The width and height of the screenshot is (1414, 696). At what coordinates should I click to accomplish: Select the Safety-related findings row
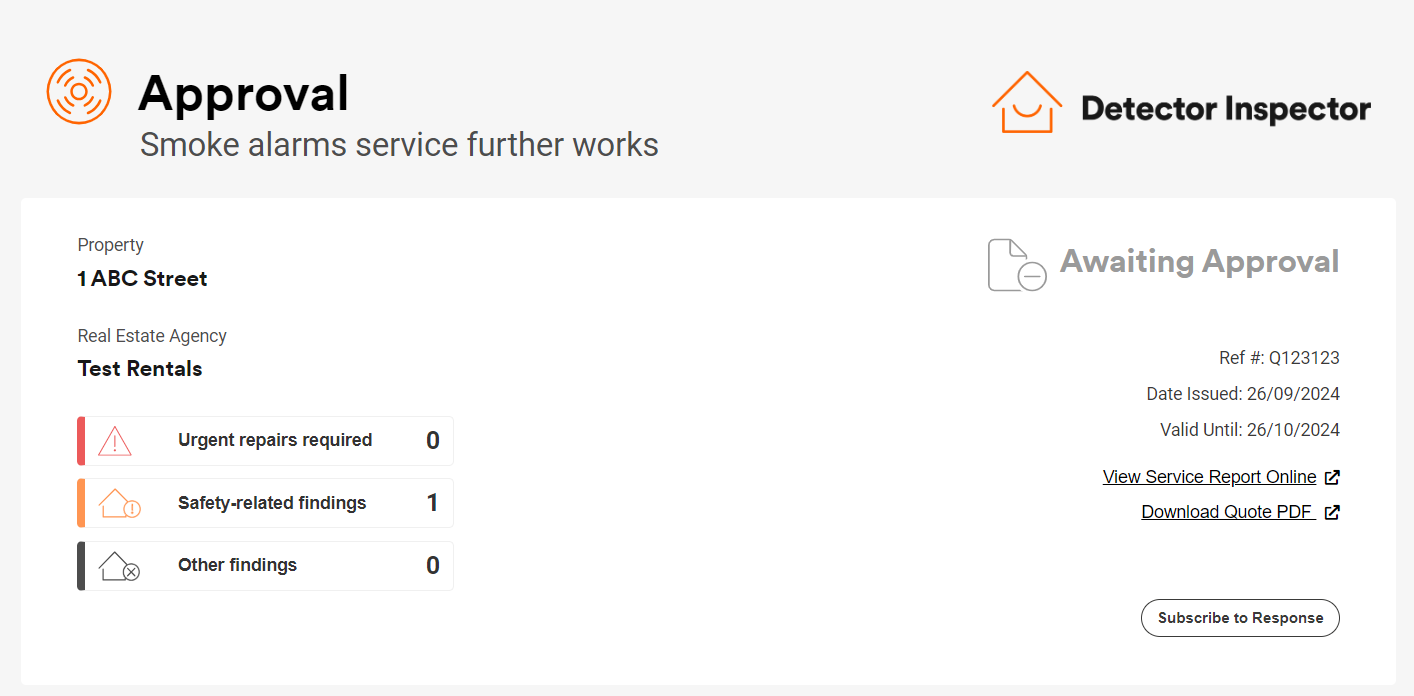pyautogui.click(x=265, y=503)
